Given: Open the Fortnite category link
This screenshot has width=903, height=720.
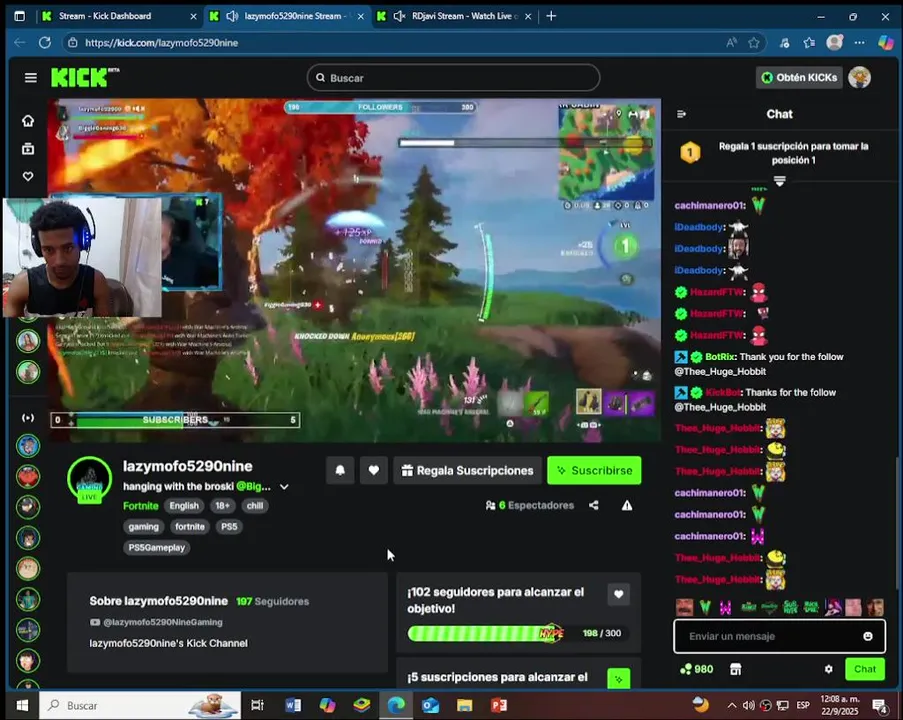Looking at the screenshot, I should point(141,506).
